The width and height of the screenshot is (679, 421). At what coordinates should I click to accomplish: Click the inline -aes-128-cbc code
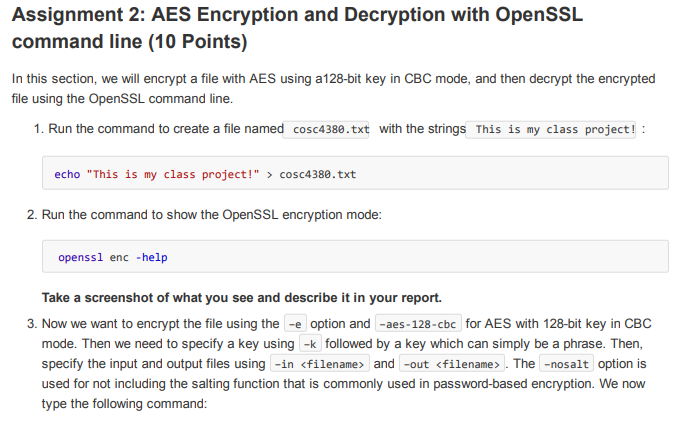pyautogui.click(x=418, y=324)
